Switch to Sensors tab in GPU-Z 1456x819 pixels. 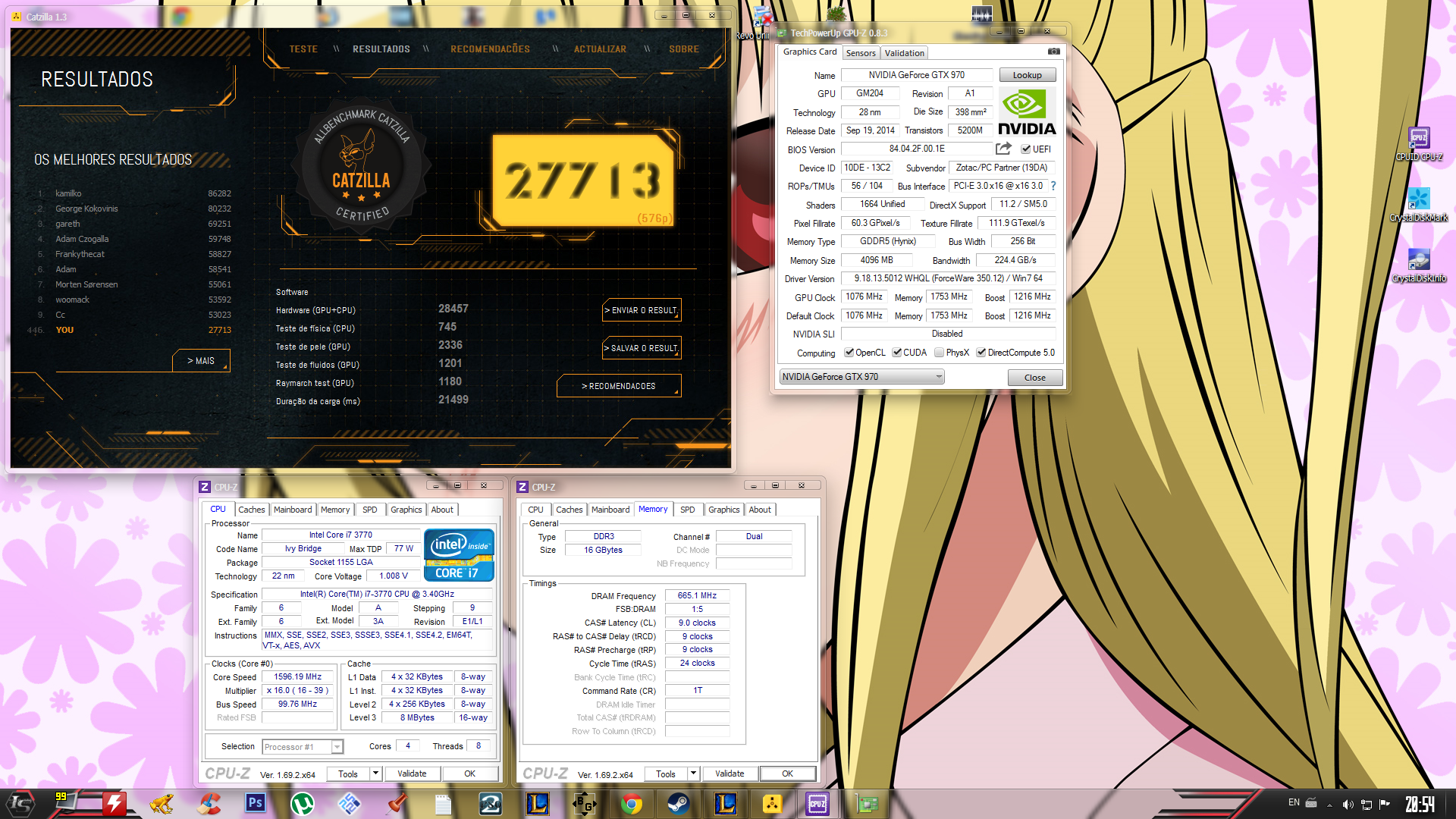[x=860, y=53]
